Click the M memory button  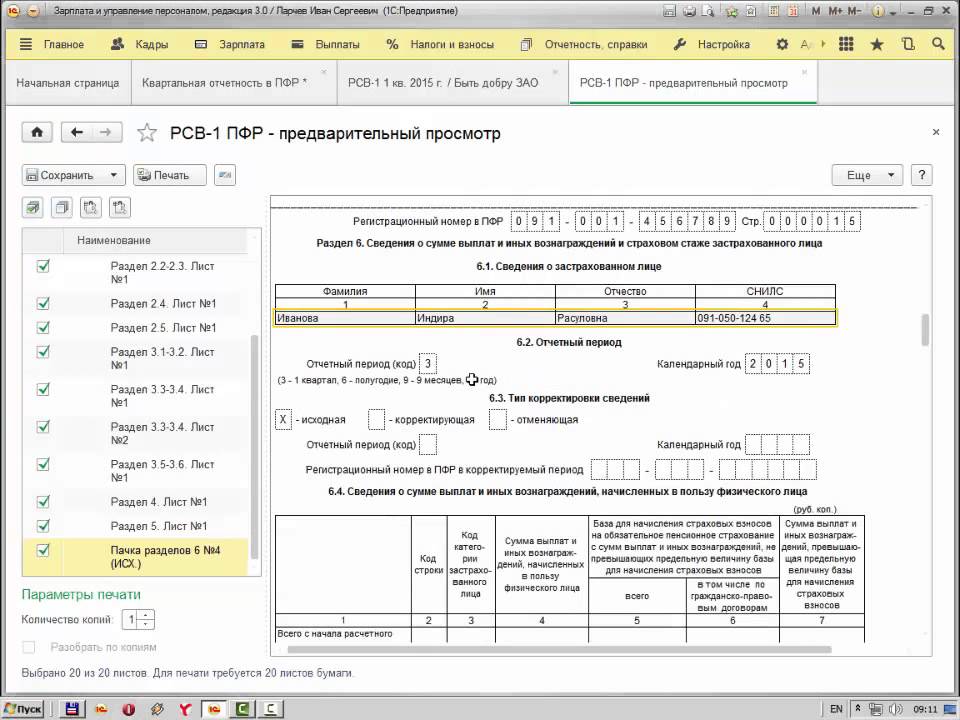[x=816, y=11]
